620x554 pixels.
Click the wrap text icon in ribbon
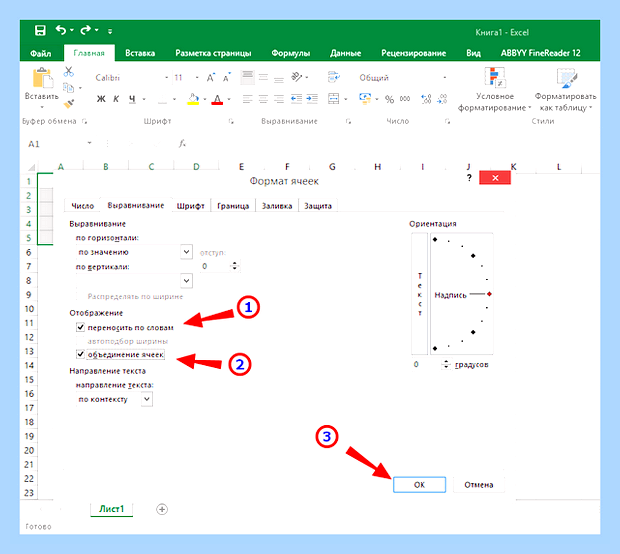[333, 77]
